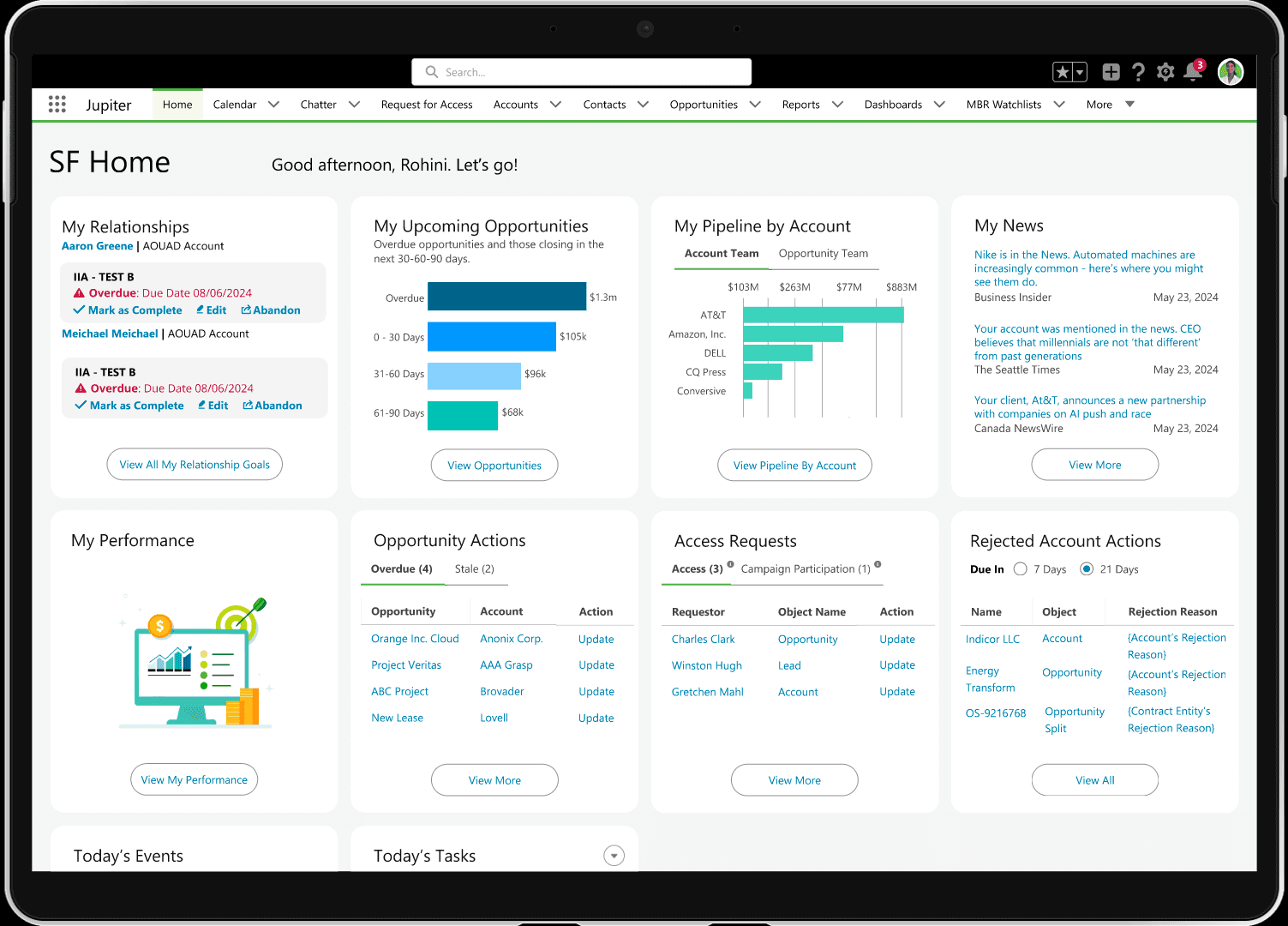
Task: Abandon Meichael Meichael's IIA - TEST B goal
Action: (273, 406)
